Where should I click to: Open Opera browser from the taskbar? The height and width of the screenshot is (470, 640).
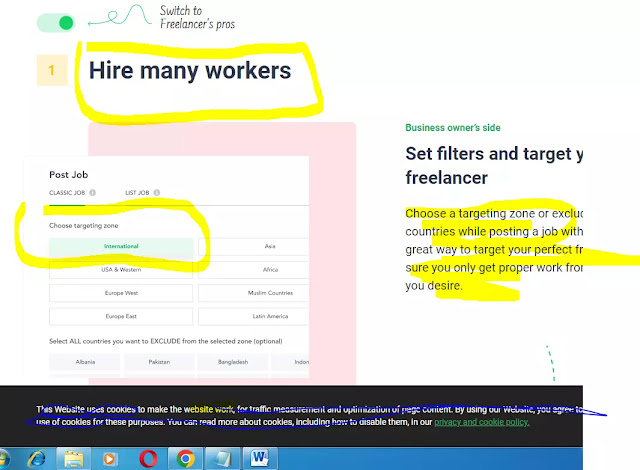(148, 459)
